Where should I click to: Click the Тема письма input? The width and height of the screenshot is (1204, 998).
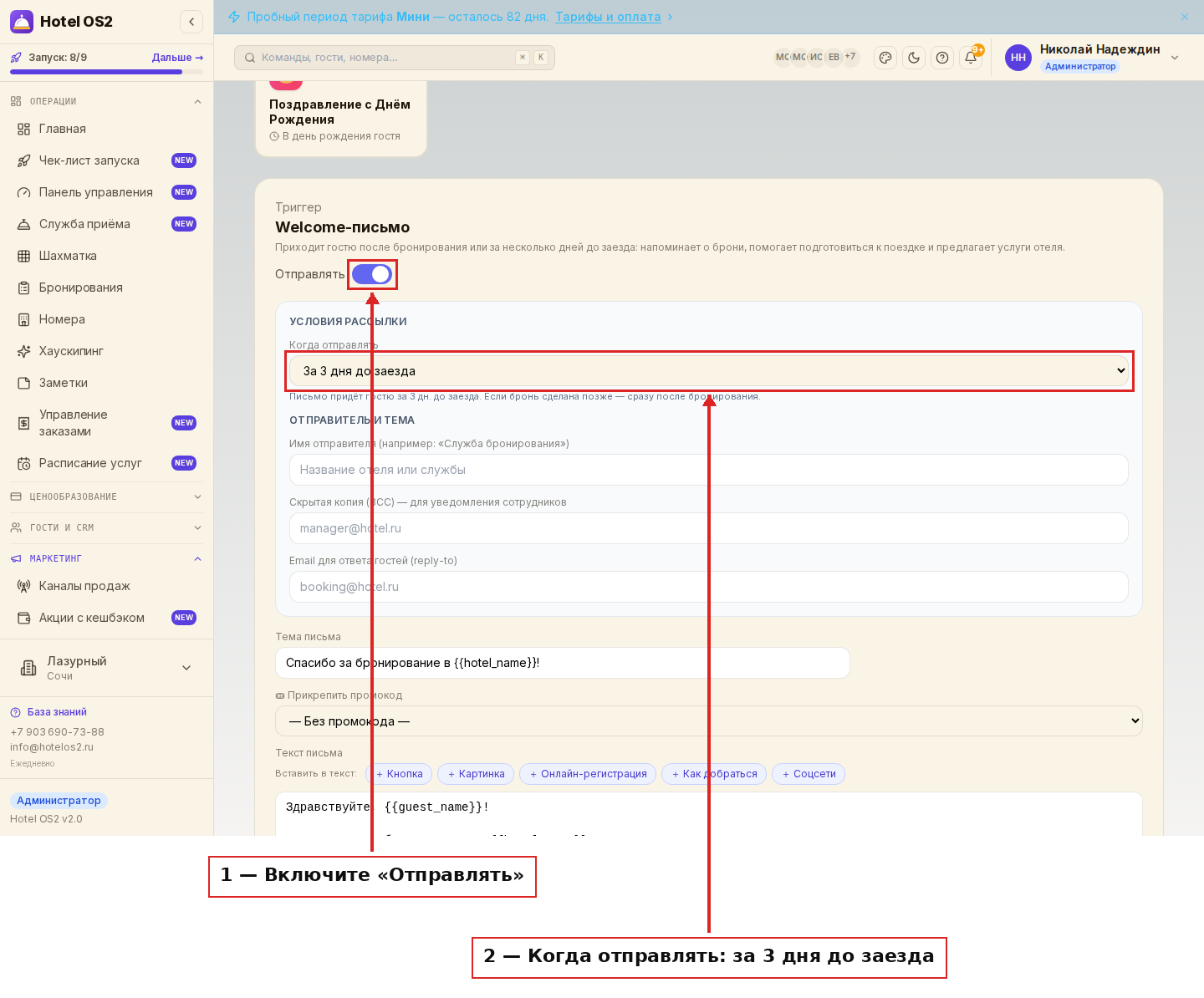tap(563, 663)
